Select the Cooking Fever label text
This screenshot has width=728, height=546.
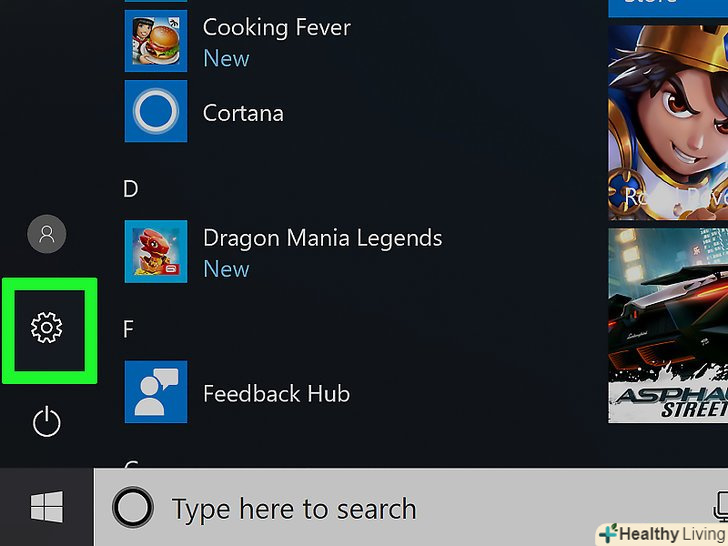[277, 27]
